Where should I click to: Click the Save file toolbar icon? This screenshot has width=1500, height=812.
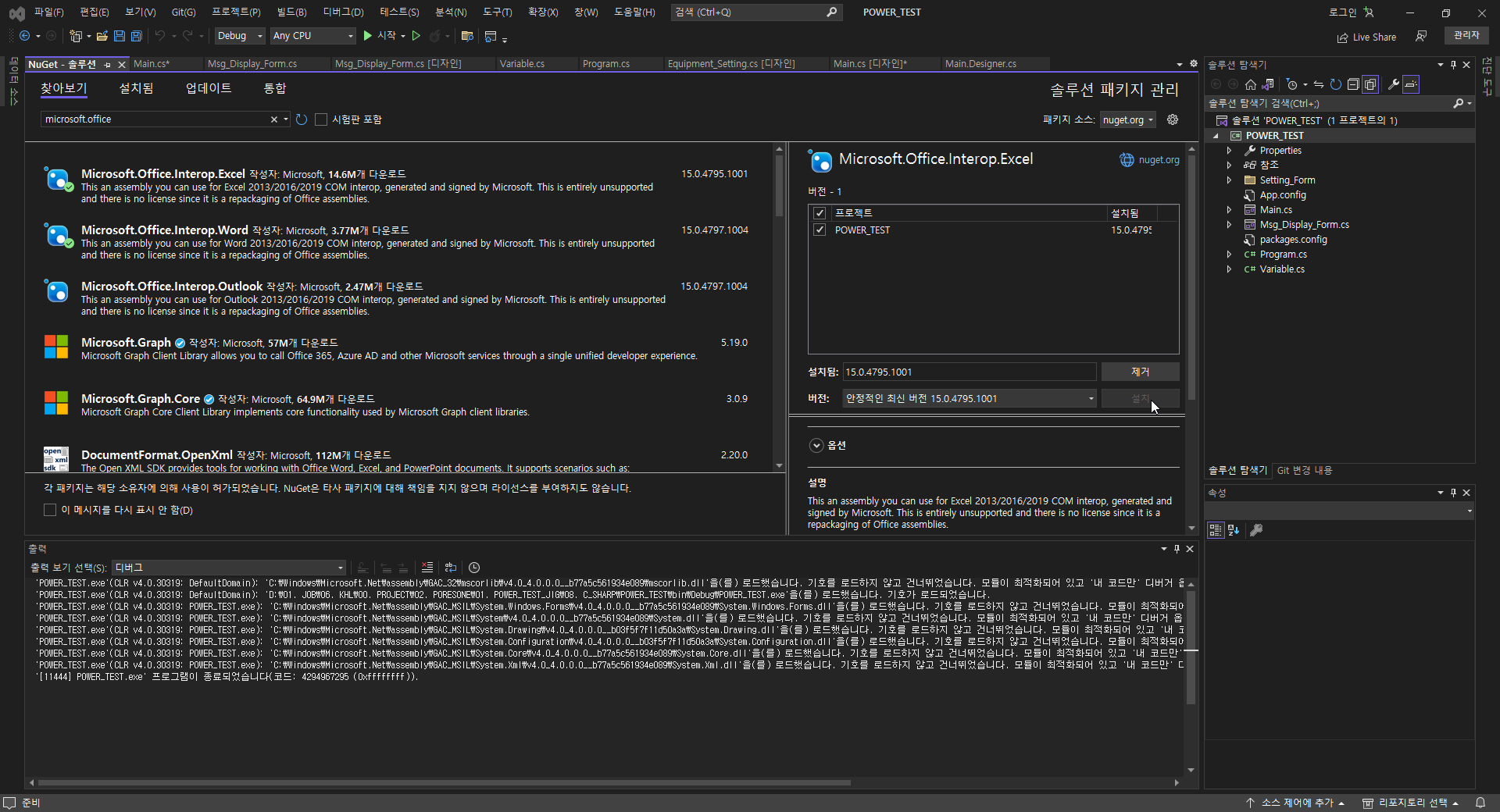[120, 36]
